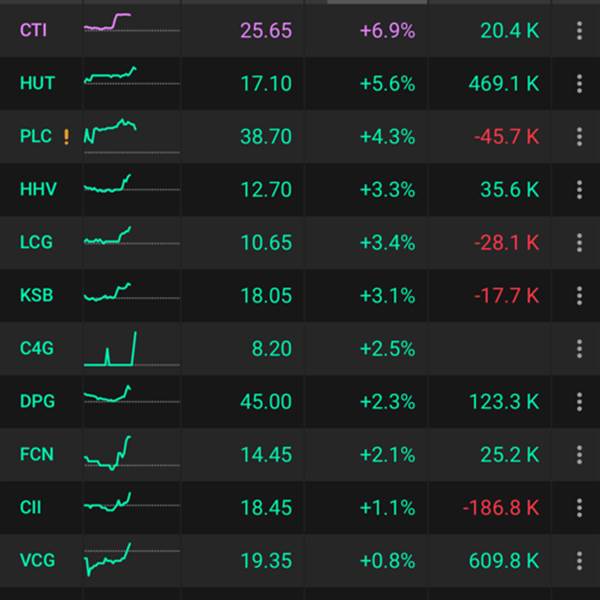Viewport: 600px width, 600px height.
Task: Open the three-dot menu for PLC
Action: coord(579,137)
